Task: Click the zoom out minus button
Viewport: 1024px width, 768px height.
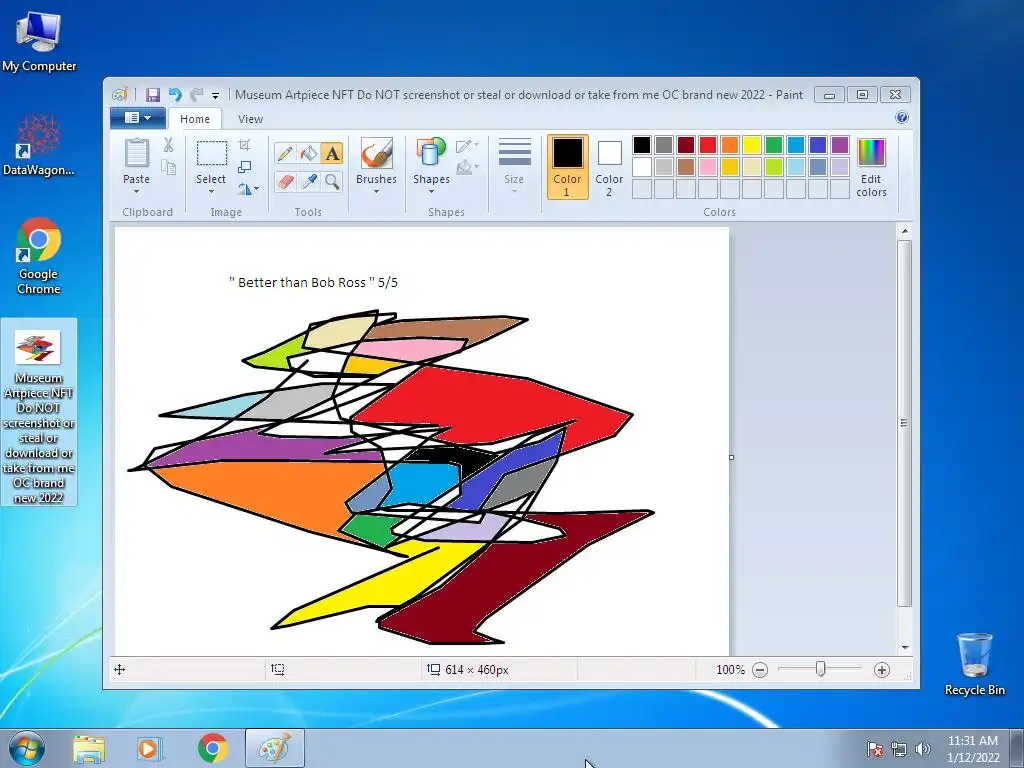Action: click(760, 669)
